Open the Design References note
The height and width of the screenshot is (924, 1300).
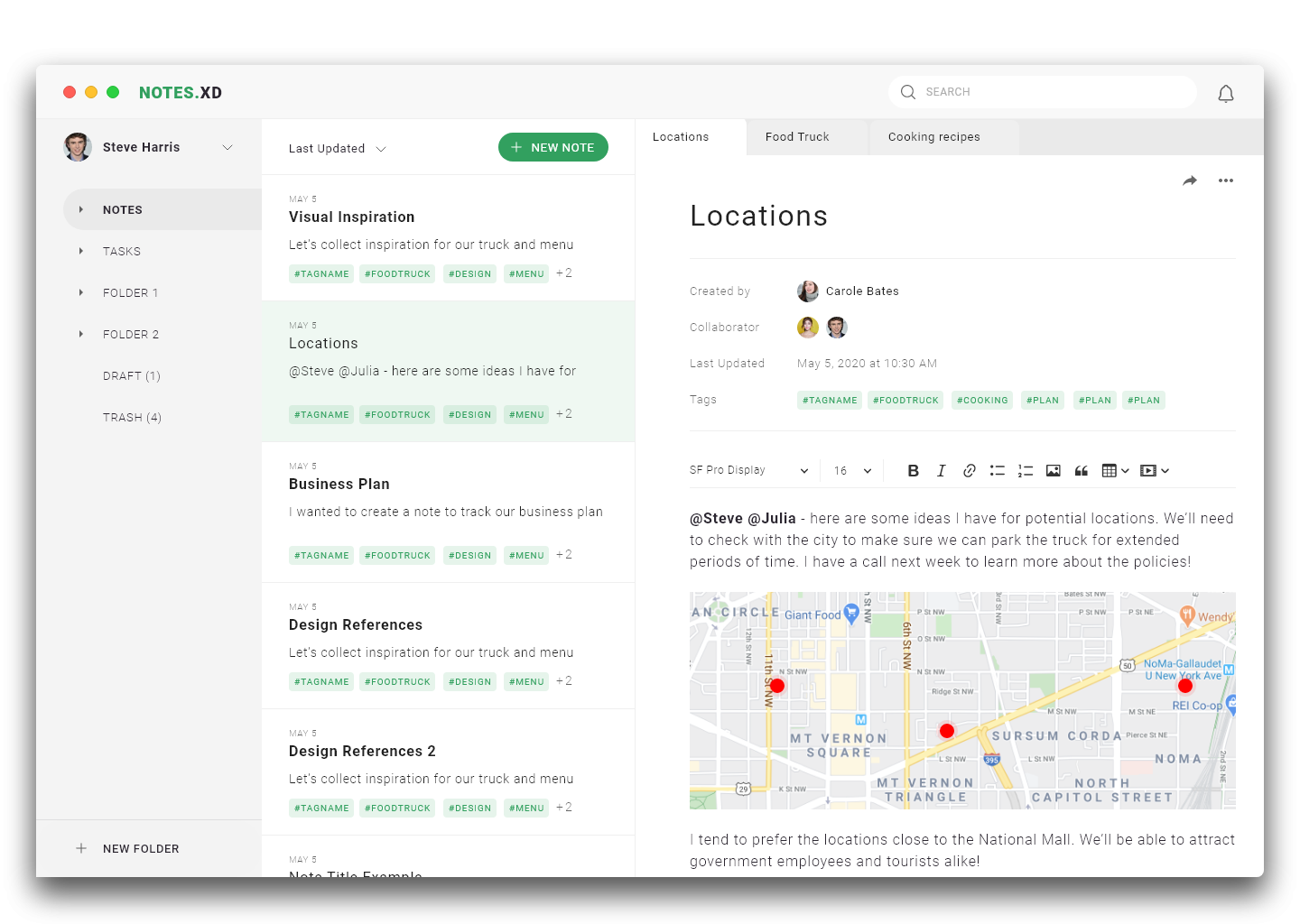tap(448, 645)
